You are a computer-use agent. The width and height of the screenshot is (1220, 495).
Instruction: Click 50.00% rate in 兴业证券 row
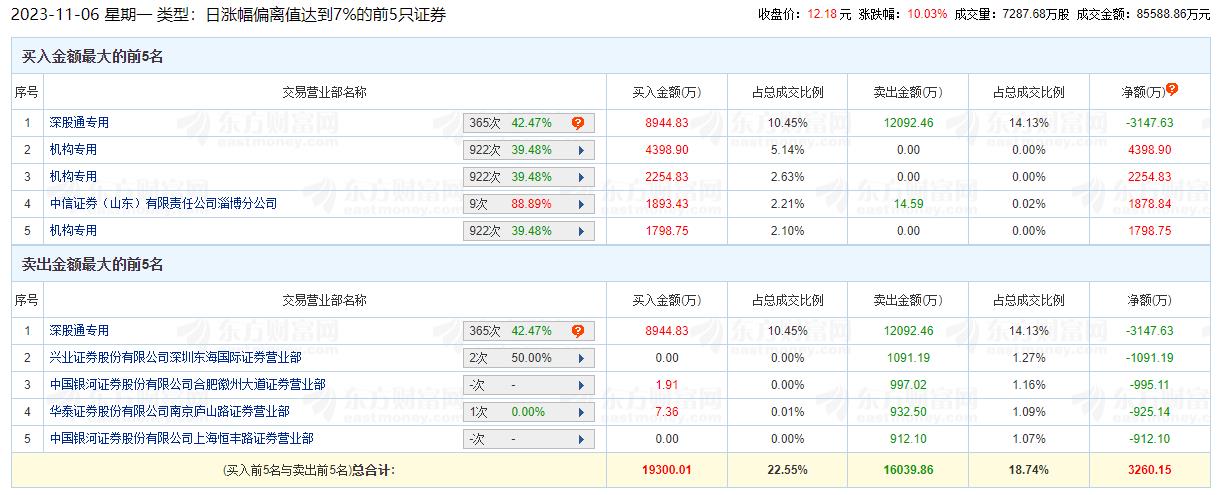click(x=532, y=358)
